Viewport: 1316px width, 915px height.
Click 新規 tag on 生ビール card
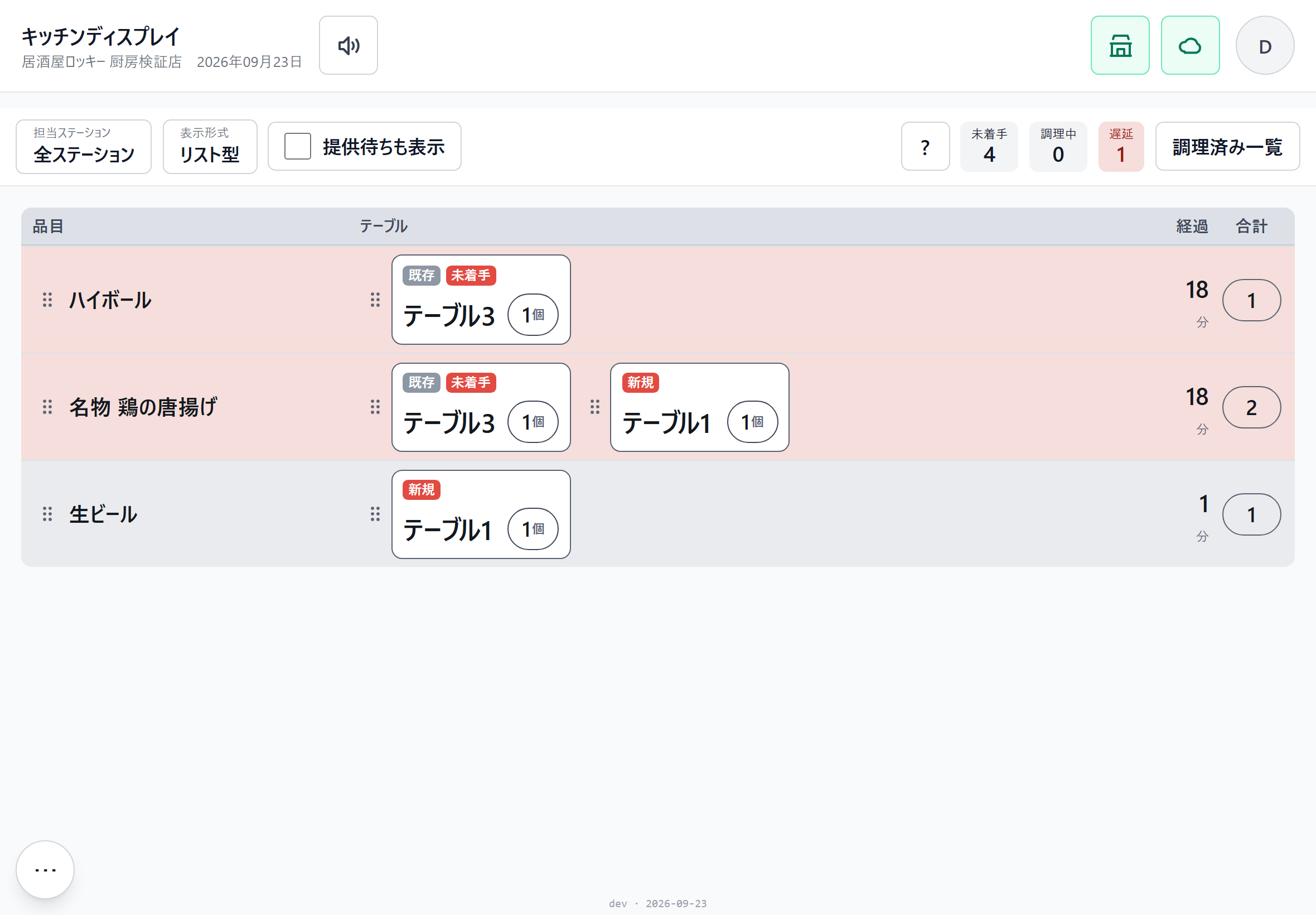[x=422, y=490]
